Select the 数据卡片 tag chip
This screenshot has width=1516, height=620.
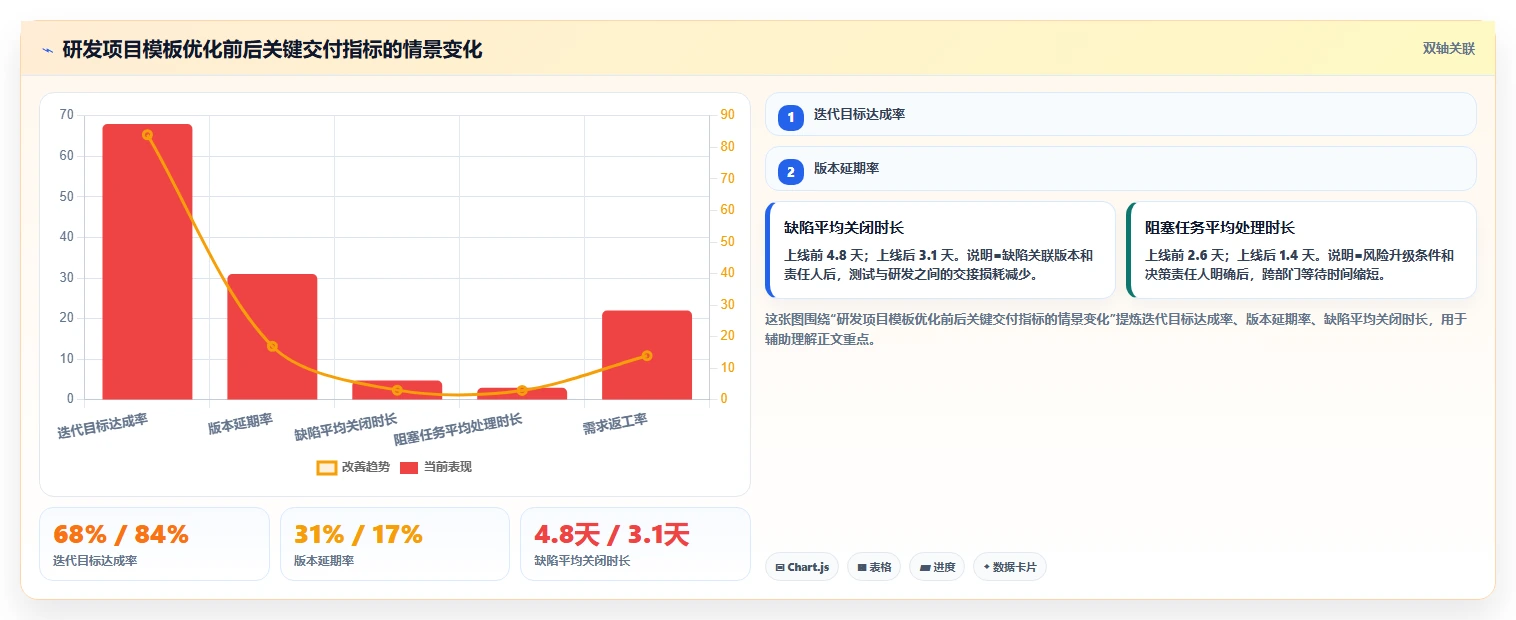click(x=1010, y=567)
